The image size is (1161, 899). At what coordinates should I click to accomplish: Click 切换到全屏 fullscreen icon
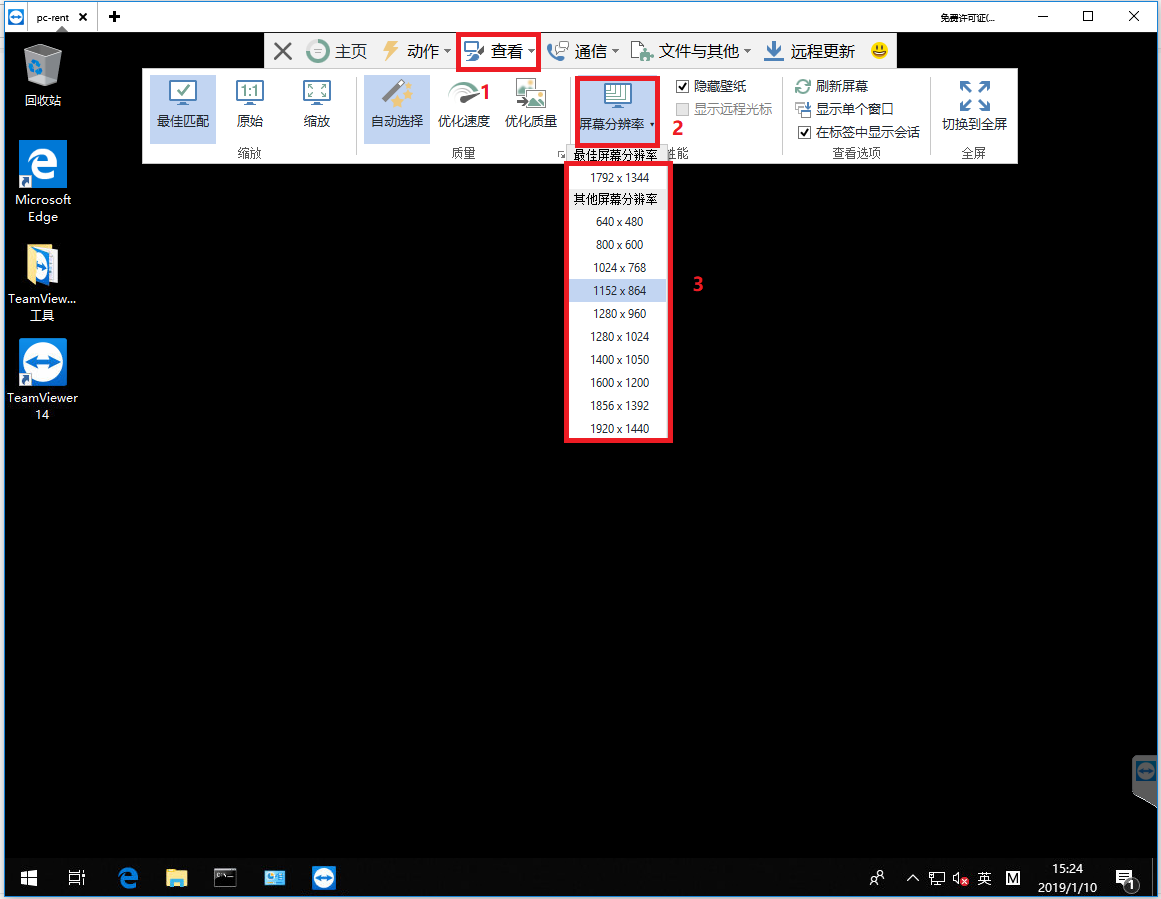pyautogui.click(x=974, y=108)
